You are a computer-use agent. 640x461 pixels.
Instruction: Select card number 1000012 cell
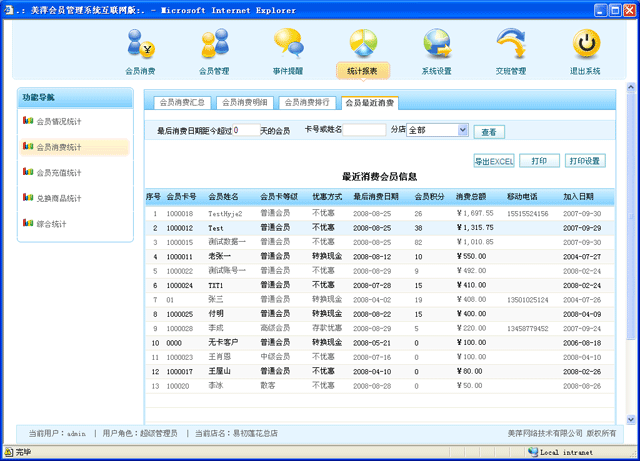[180, 228]
